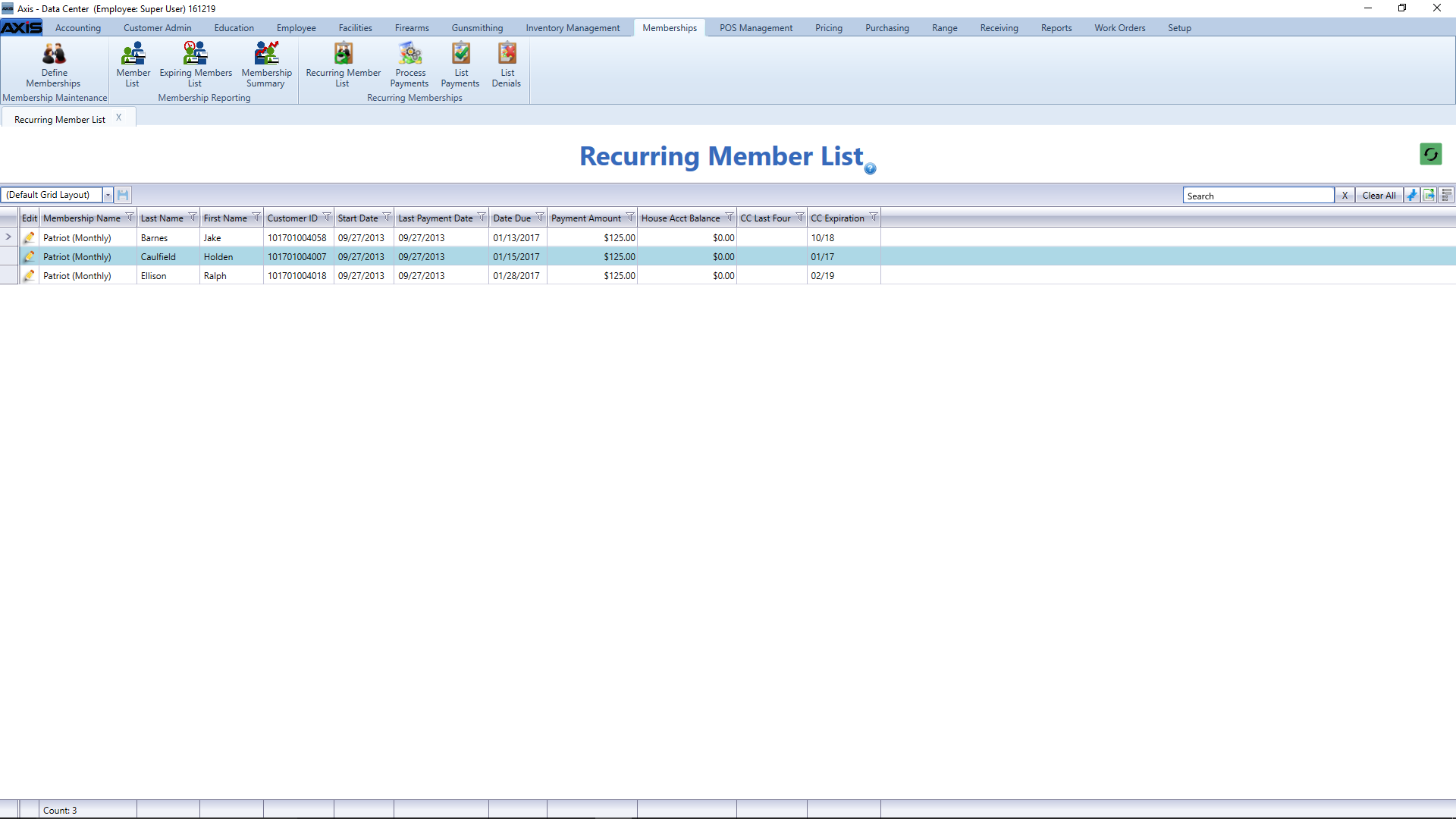Filter the Membership Name column
The image size is (1456, 819).
click(x=129, y=217)
